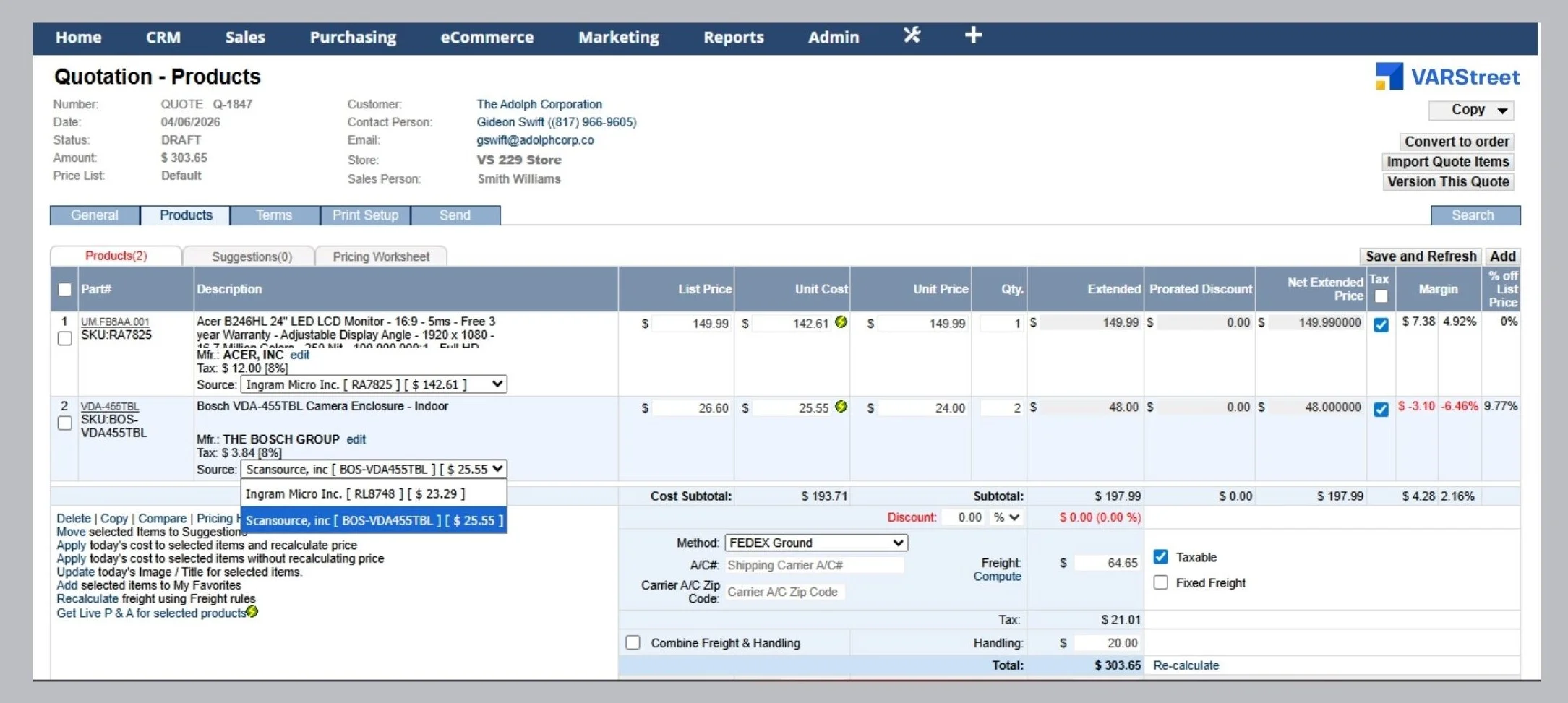Click the Delete selected items link
The height and width of the screenshot is (703, 1568).
(74, 518)
